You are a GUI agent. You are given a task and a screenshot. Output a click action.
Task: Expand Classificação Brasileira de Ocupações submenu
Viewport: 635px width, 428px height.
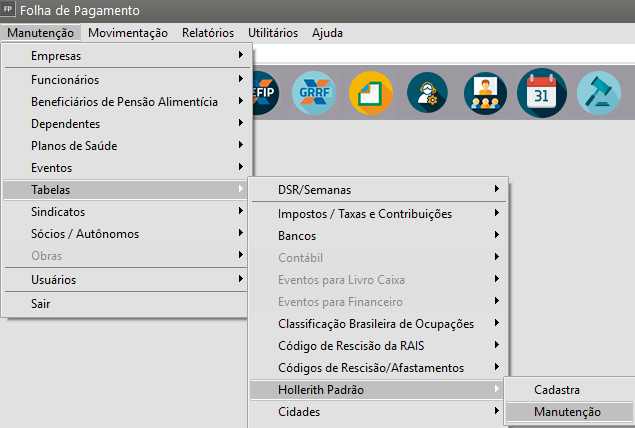378,323
